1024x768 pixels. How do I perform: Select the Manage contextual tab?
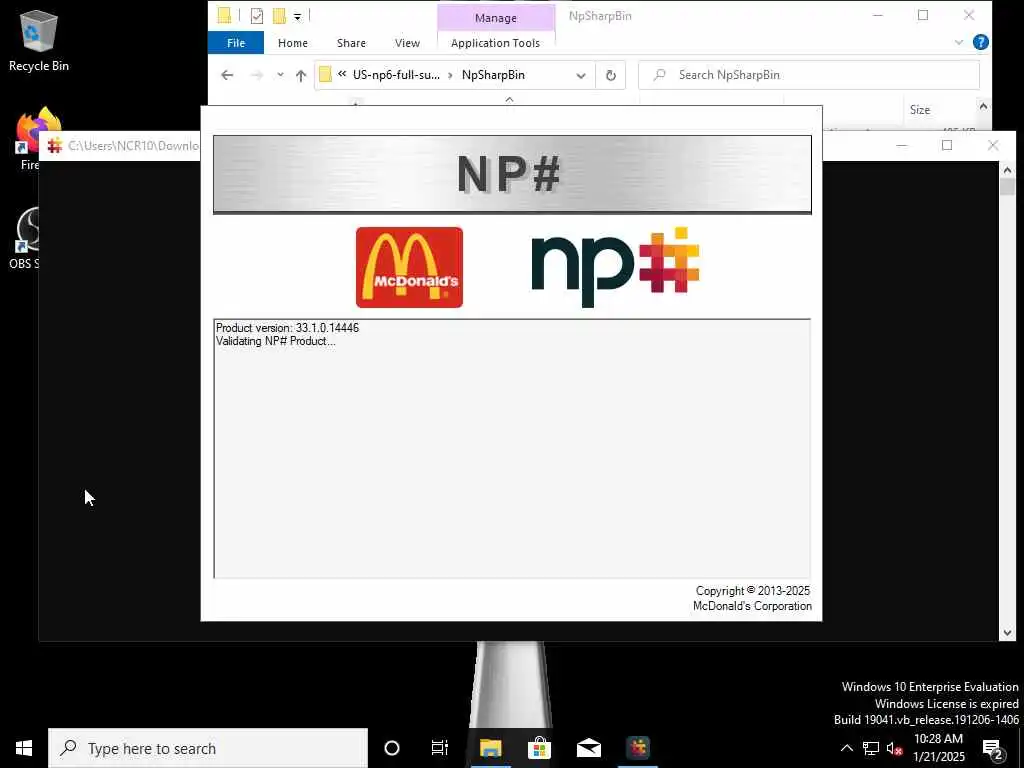pos(496,18)
